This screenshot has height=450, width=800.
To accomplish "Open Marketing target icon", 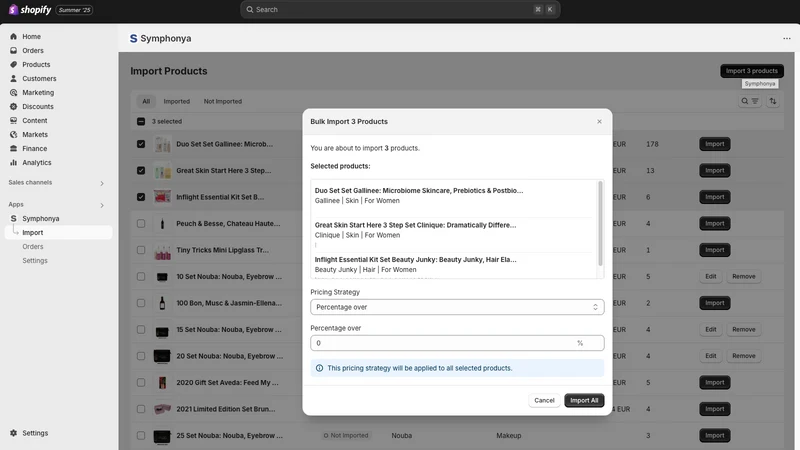I will click(x=13, y=92).
